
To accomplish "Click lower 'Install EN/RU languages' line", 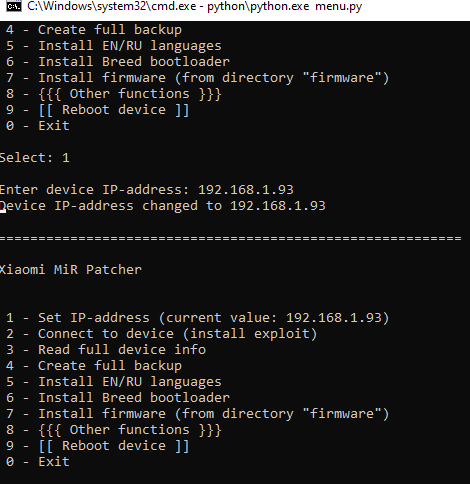I will 113,382.
